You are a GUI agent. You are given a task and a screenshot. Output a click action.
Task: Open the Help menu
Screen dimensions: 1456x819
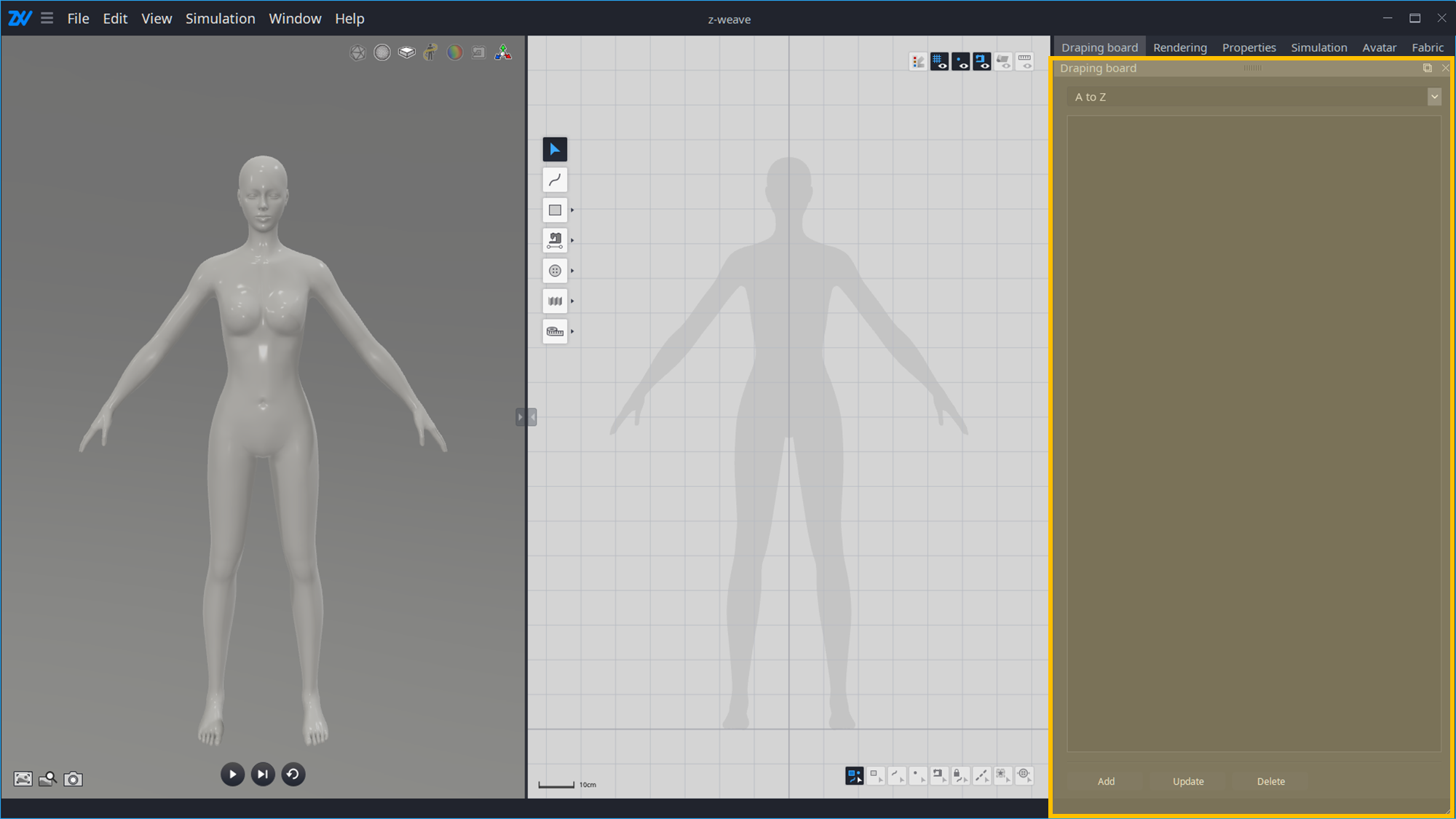tap(349, 18)
